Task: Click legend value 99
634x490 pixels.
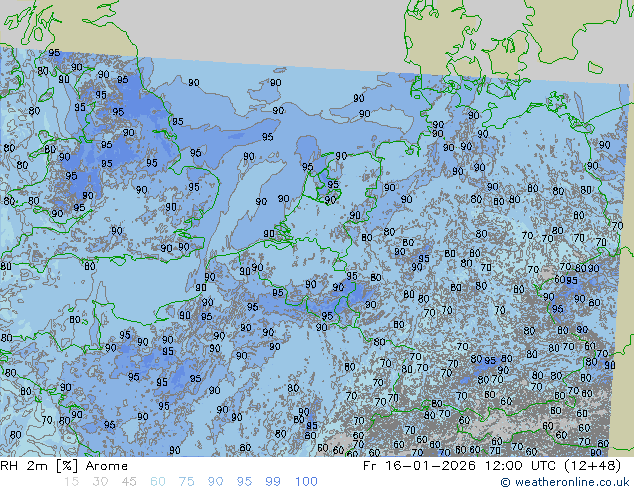Action: pyautogui.click(x=273, y=482)
